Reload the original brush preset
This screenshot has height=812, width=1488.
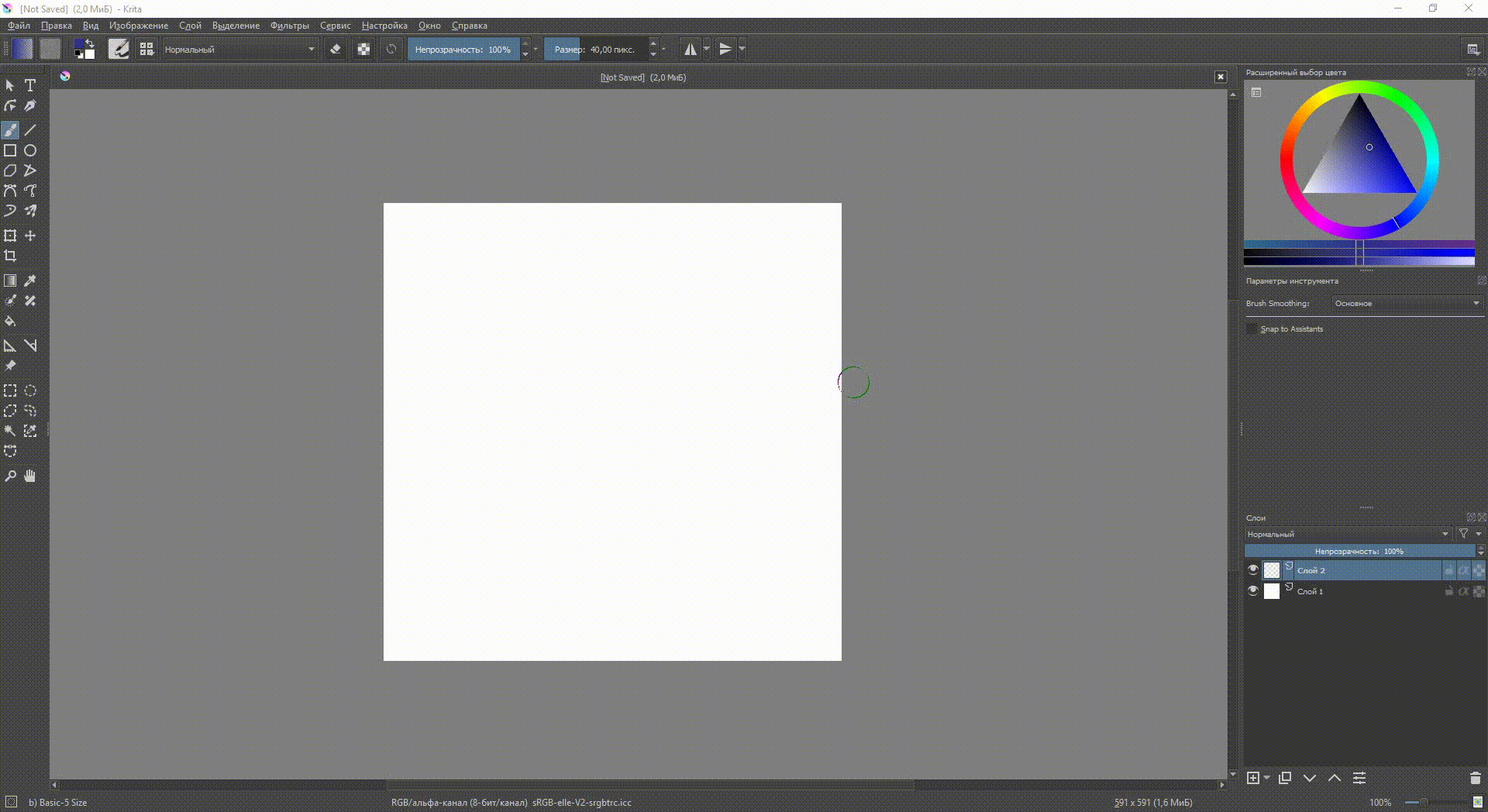[x=391, y=49]
